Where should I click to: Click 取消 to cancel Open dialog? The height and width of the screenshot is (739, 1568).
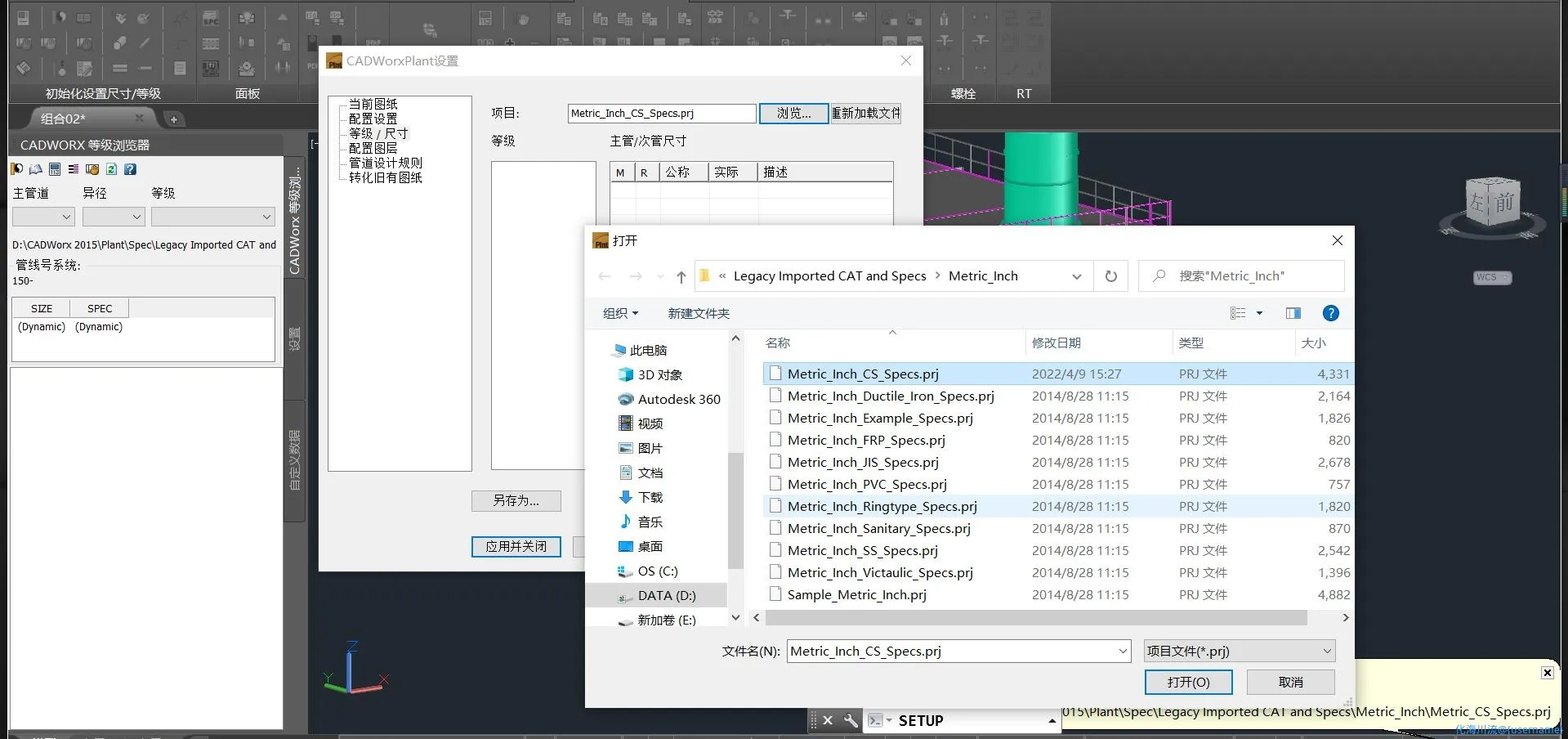[x=1290, y=682]
